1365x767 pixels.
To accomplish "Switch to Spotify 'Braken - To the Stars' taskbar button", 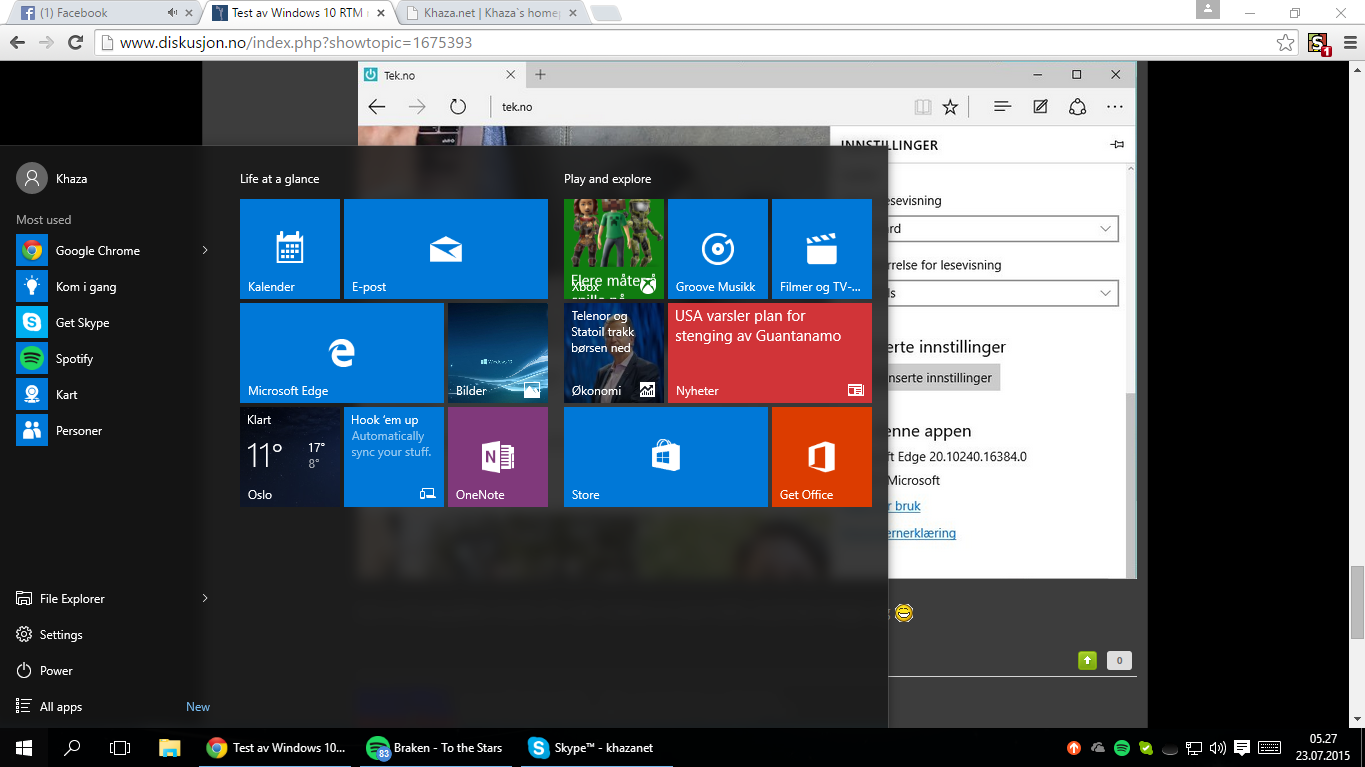I will [x=436, y=747].
